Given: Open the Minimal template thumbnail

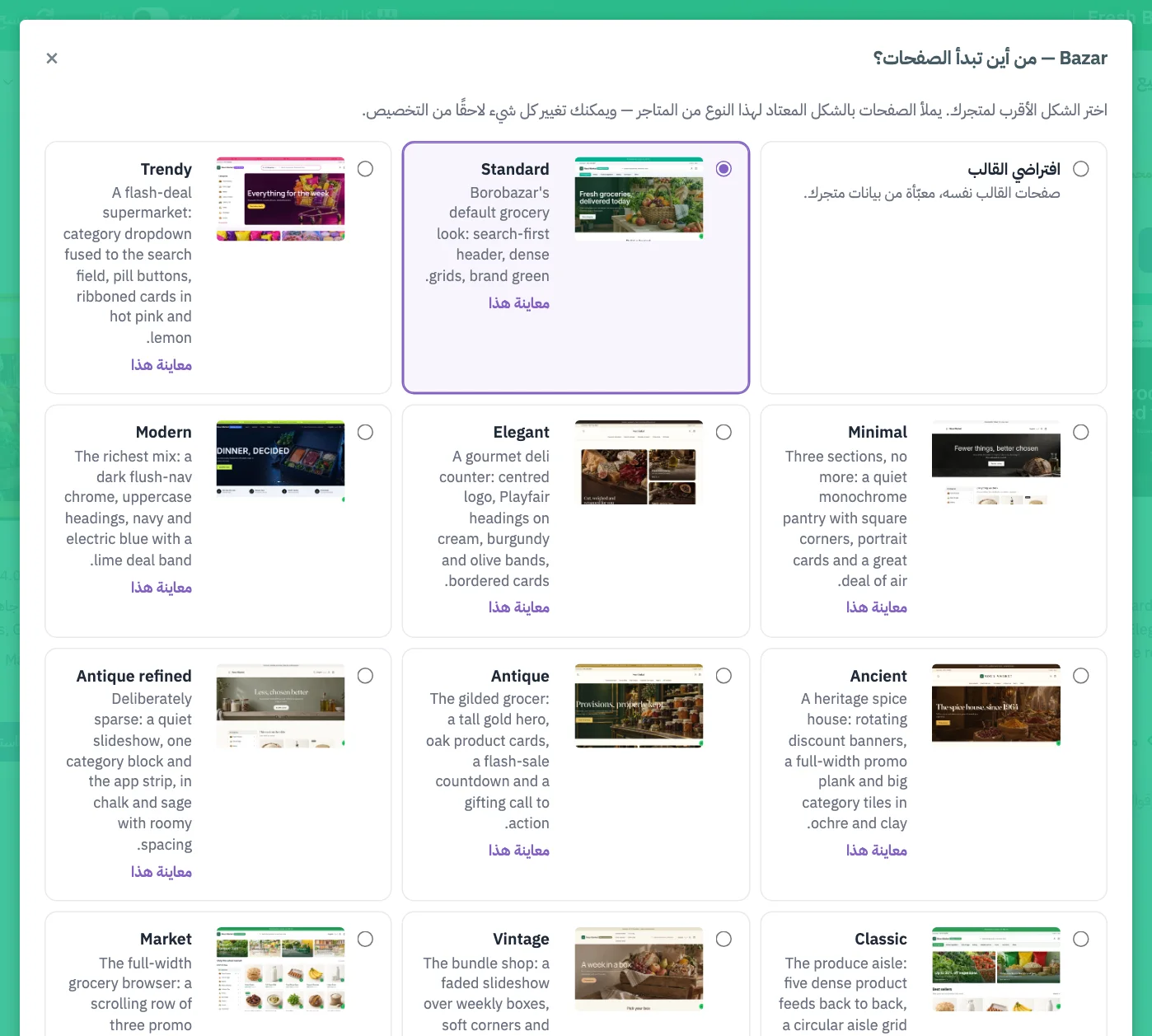Looking at the screenshot, I should (996, 462).
